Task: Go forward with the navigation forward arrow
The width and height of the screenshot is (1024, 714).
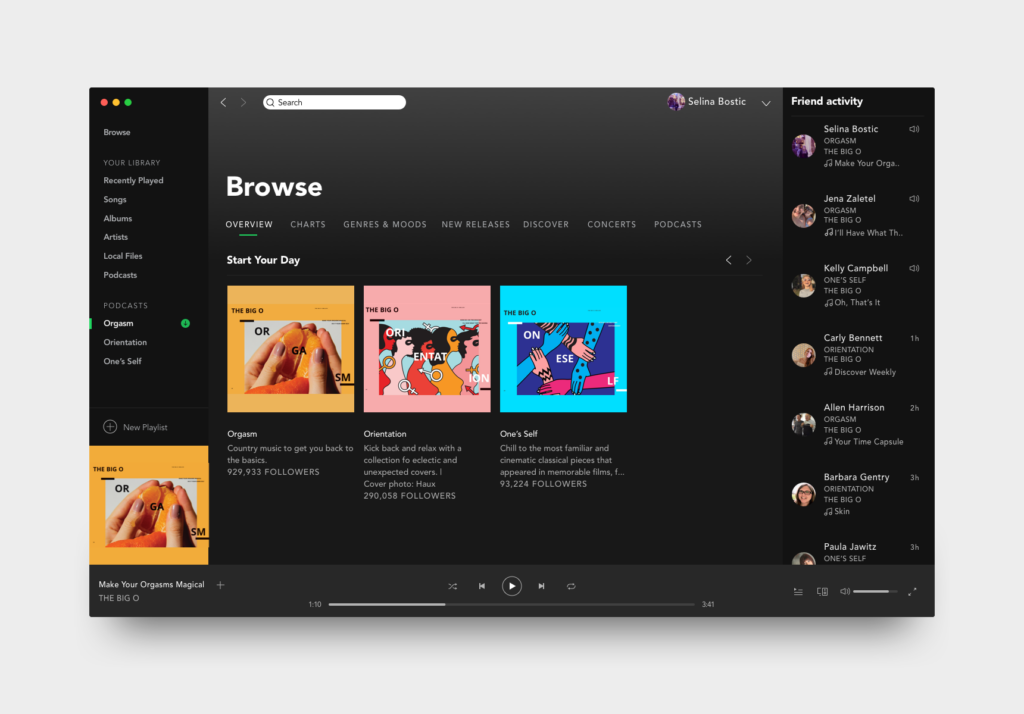Action: coord(244,102)
